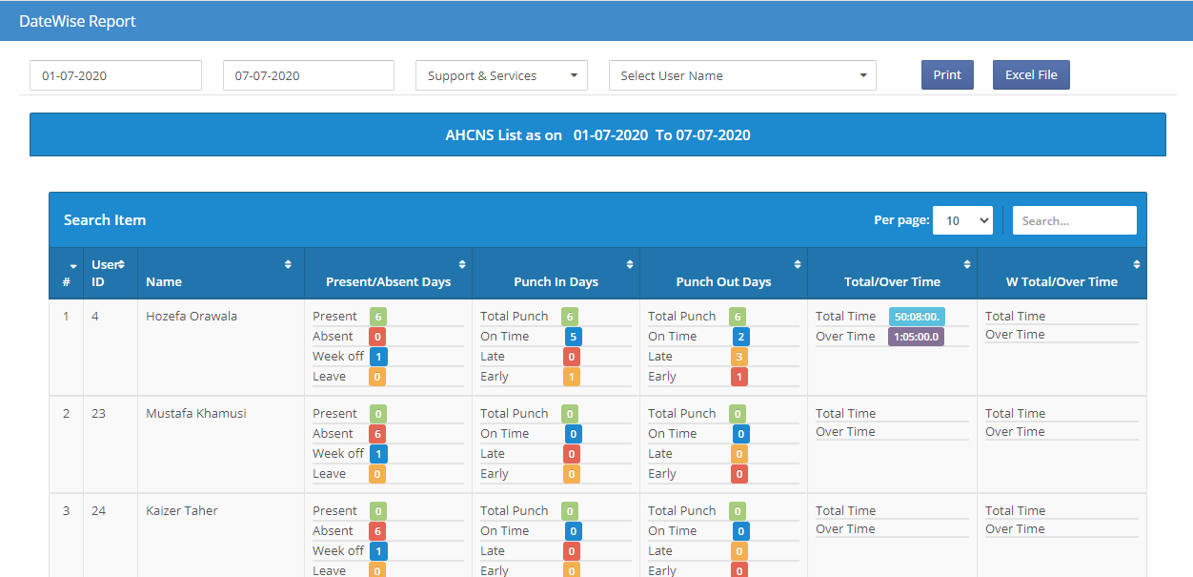This screenshot has width=1193, height=577.
Task: Sort by the # column arrow
Action: tap(73, 266)
